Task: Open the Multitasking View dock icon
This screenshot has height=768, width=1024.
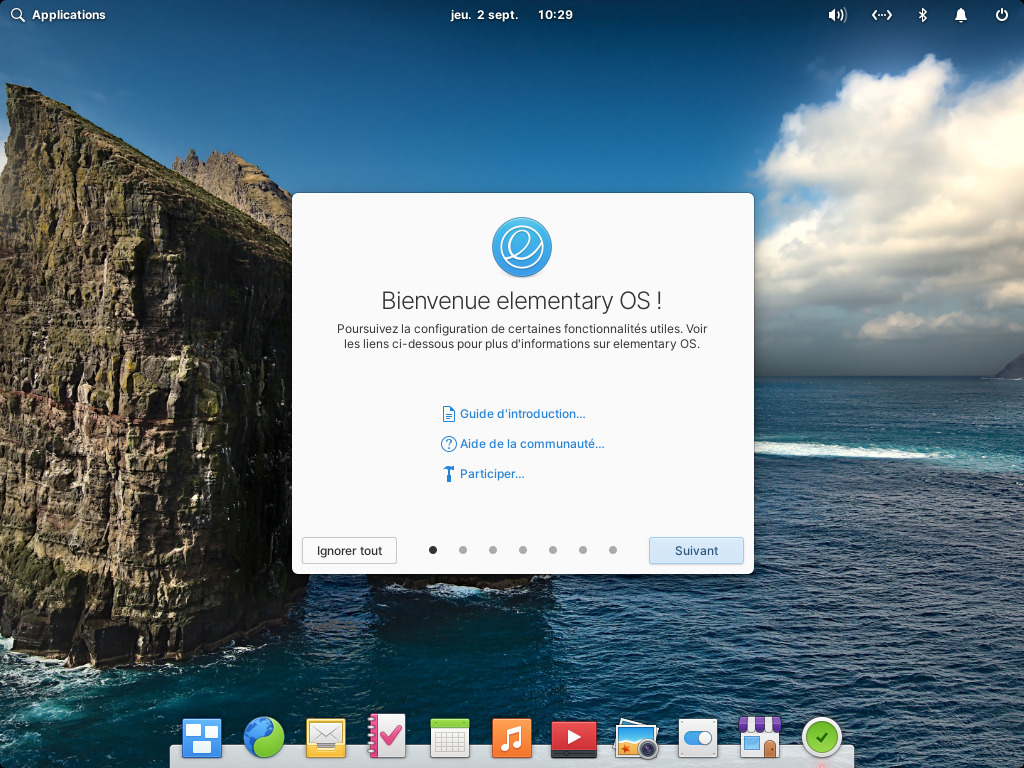Action: [202, 738]
